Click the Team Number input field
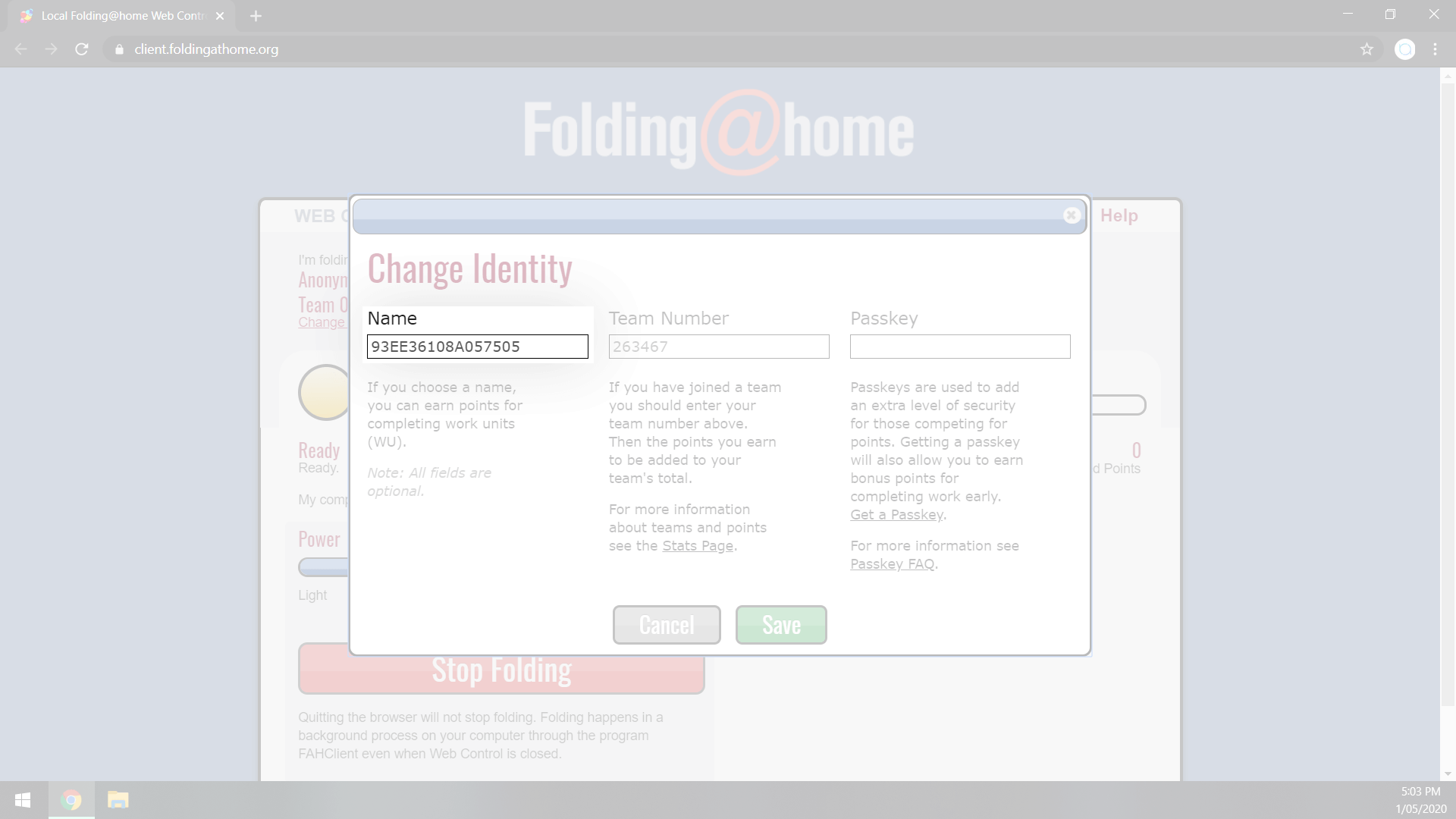This screenshot has height=819, width=1456. click(718, 346)
